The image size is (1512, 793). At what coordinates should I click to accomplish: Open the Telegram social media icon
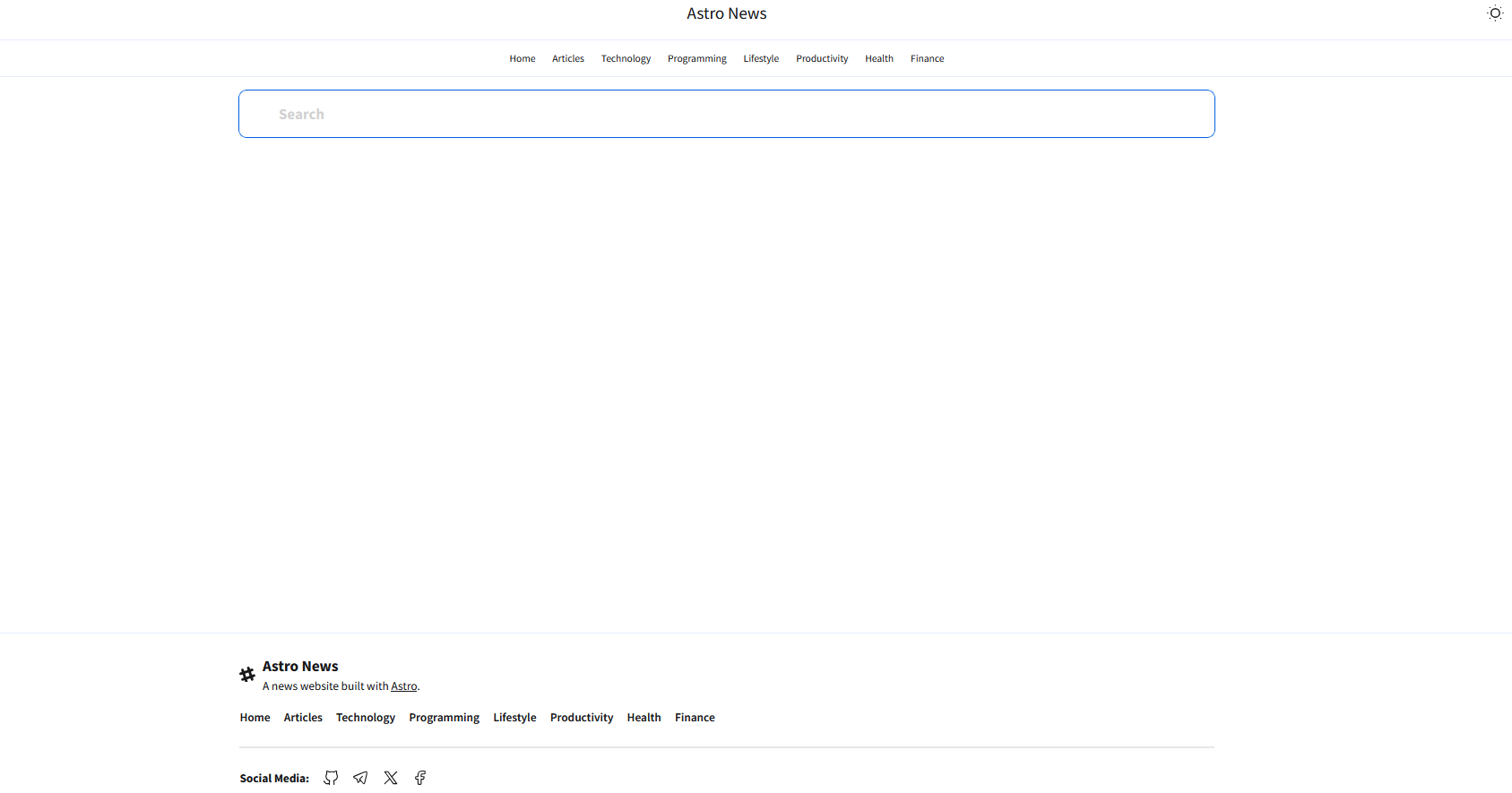tap(360, 778)
